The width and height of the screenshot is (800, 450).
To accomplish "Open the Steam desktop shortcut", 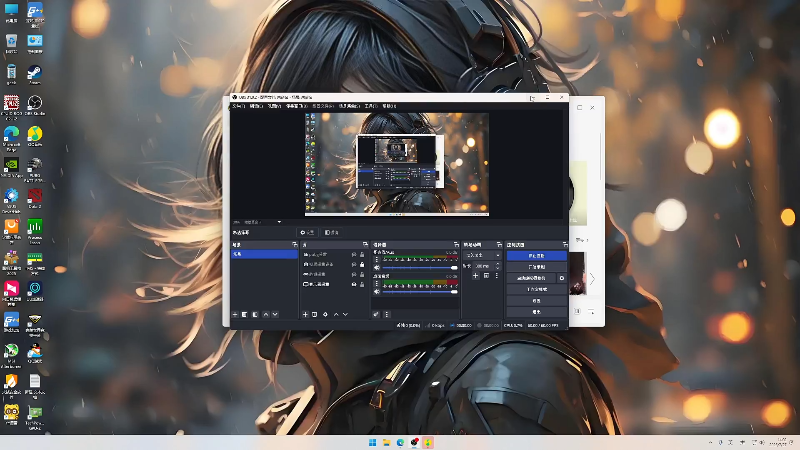I will [35, 74].
